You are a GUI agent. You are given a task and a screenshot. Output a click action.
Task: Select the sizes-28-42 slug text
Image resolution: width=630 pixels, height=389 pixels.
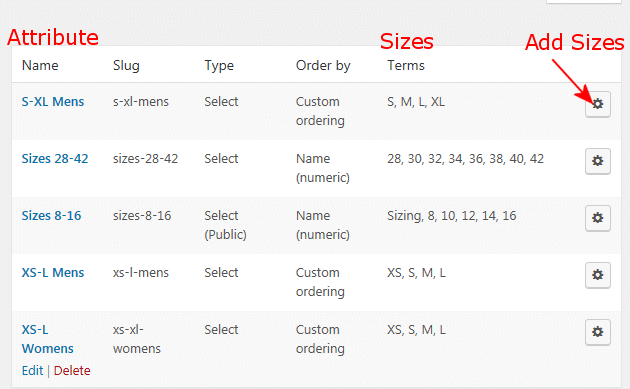[x=145, y=159]
